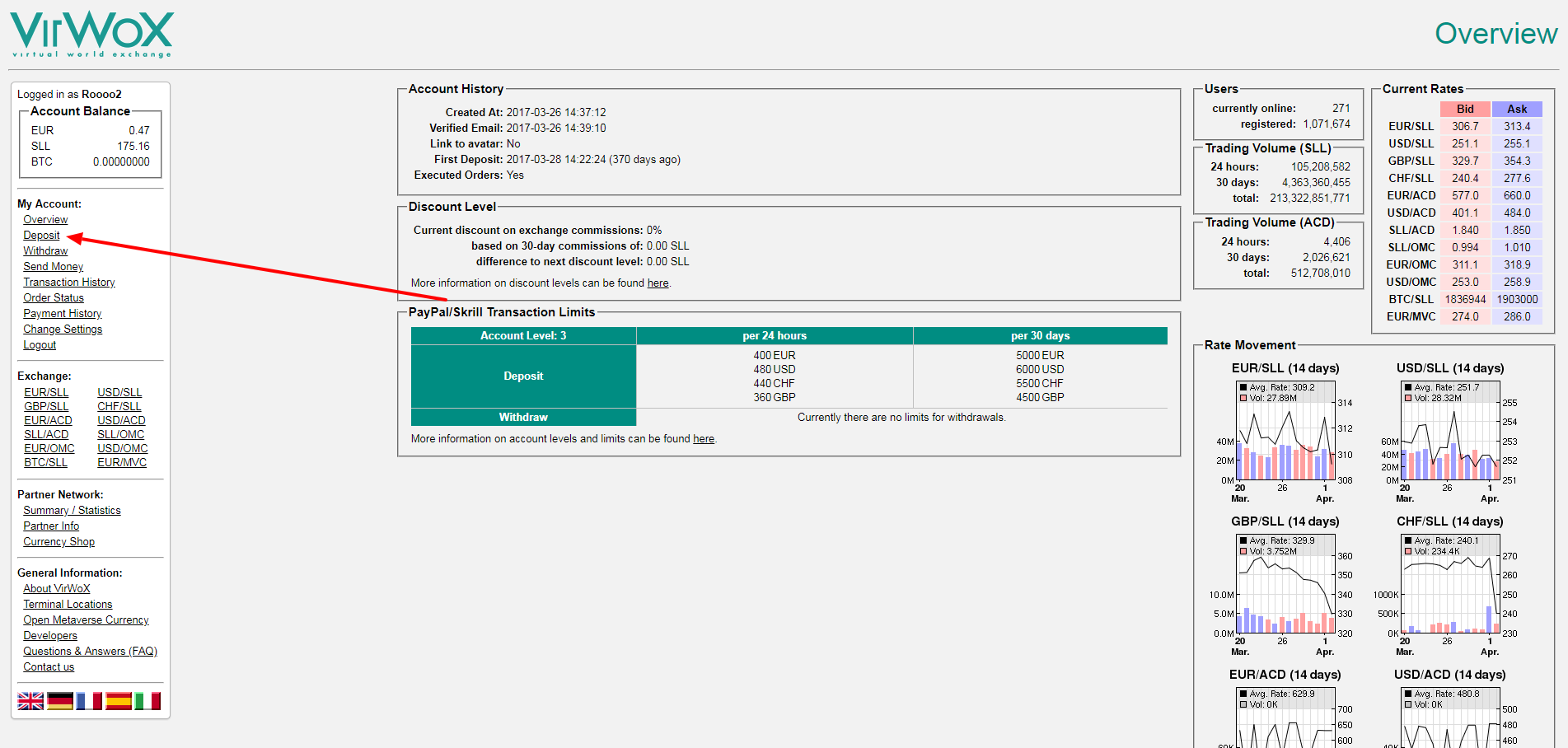Select BTC balance 0.00000000

click(x=121, y=162)
